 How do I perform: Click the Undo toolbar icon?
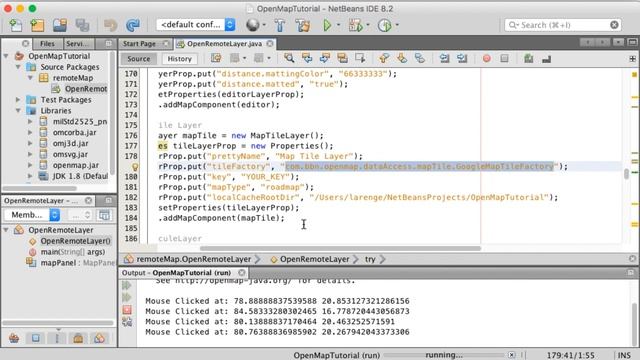tap(110, 25)
